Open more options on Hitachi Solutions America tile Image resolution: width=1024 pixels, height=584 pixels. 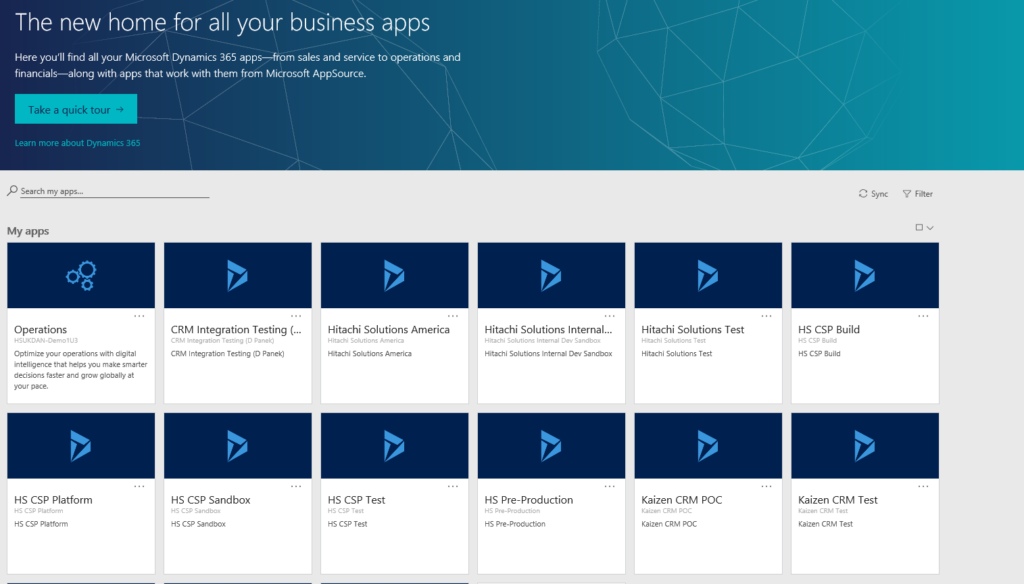[x=453, y=316]
